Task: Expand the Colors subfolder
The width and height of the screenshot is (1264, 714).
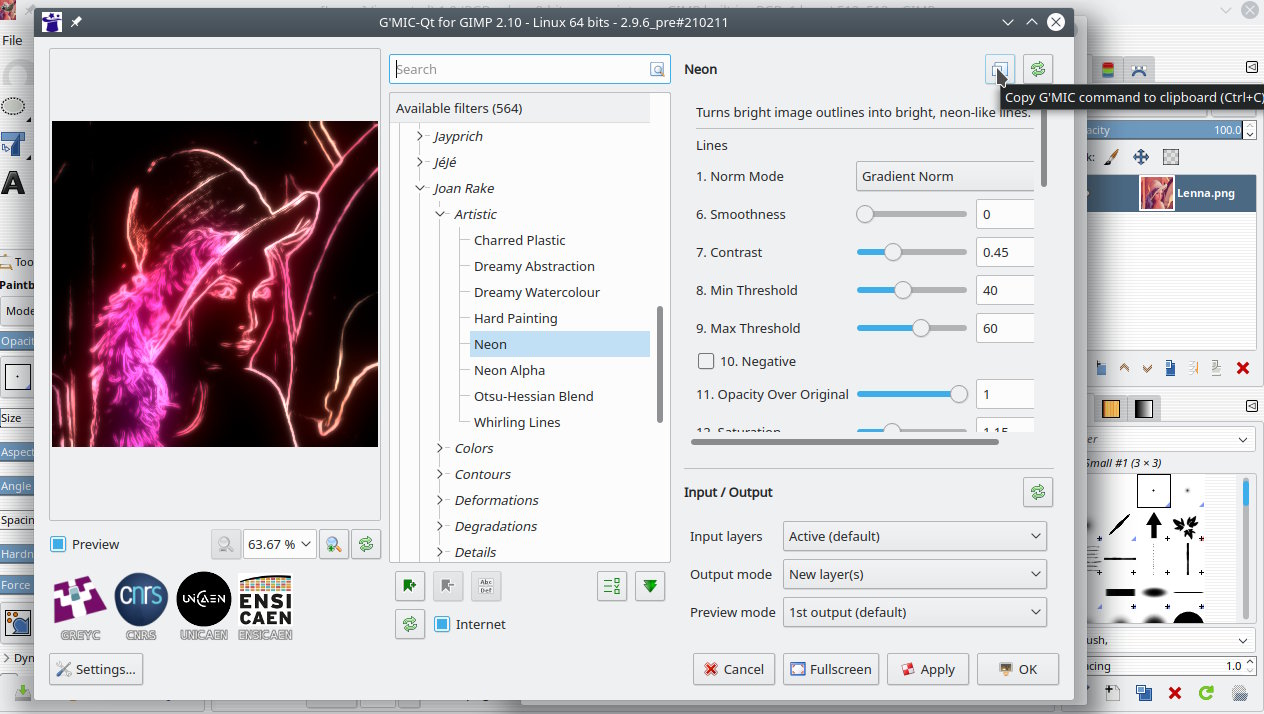Action: (x=440, y=448)
